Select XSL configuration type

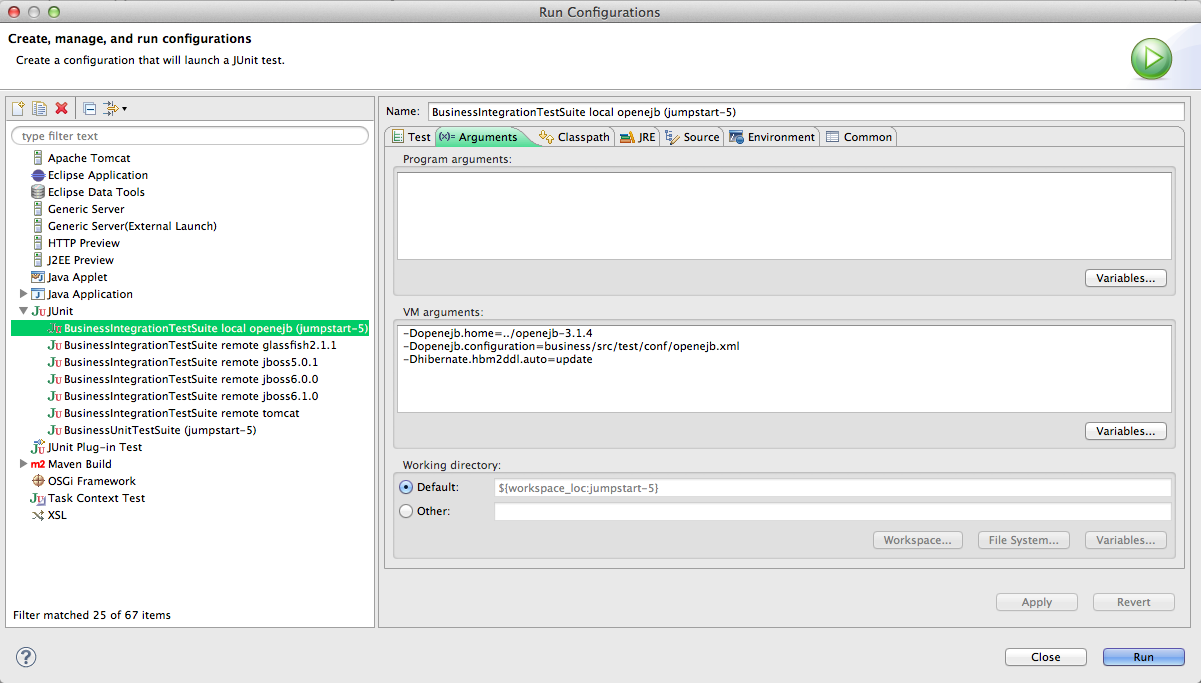[57, 515]
